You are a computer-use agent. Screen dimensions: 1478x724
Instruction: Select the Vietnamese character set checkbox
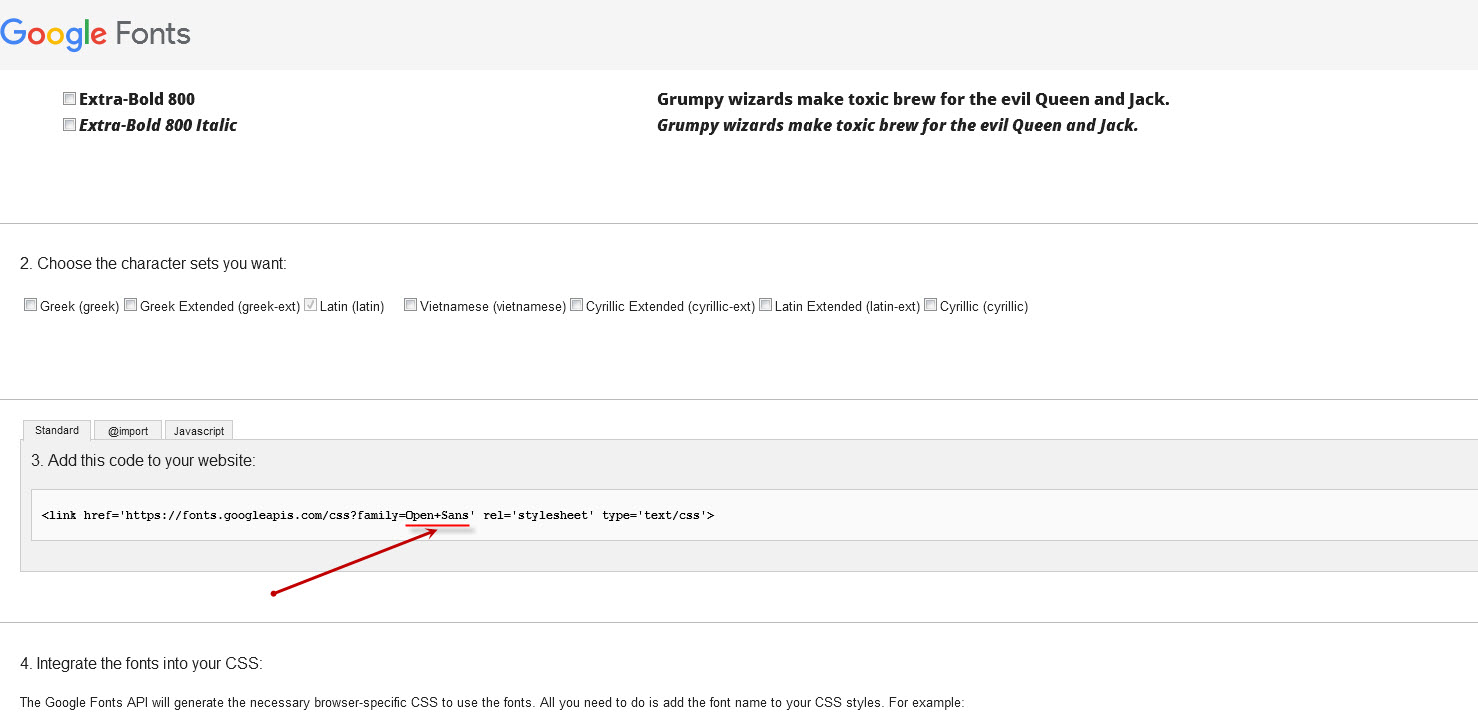click(411, 306)
